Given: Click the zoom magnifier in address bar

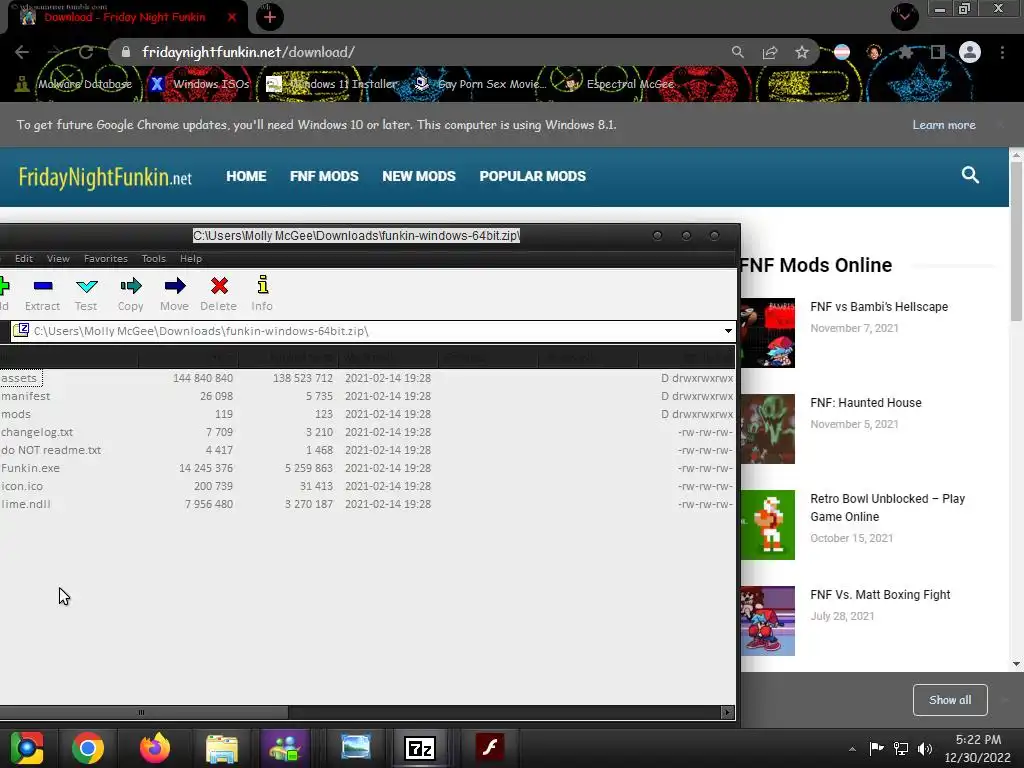Looking at the screenshot, I should [x=738, y=52].
